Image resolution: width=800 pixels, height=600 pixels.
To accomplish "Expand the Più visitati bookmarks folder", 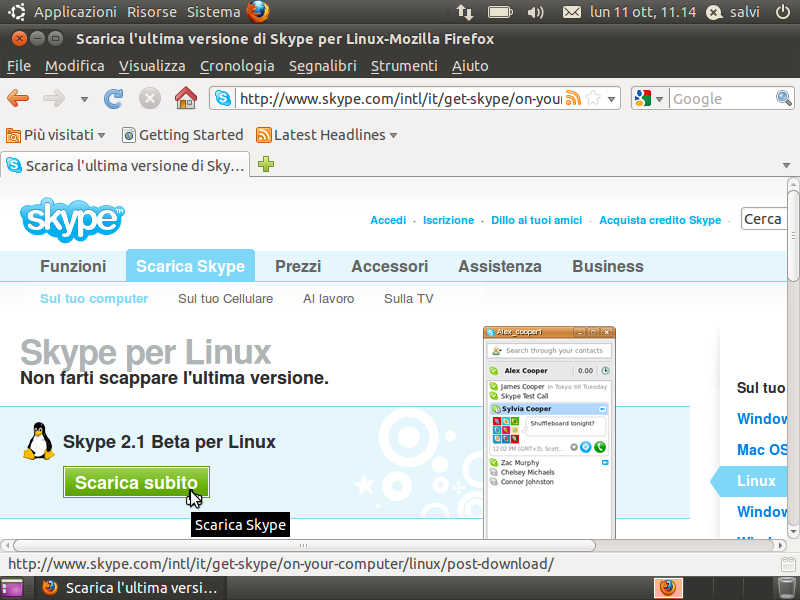I will [x=56, y=135].
